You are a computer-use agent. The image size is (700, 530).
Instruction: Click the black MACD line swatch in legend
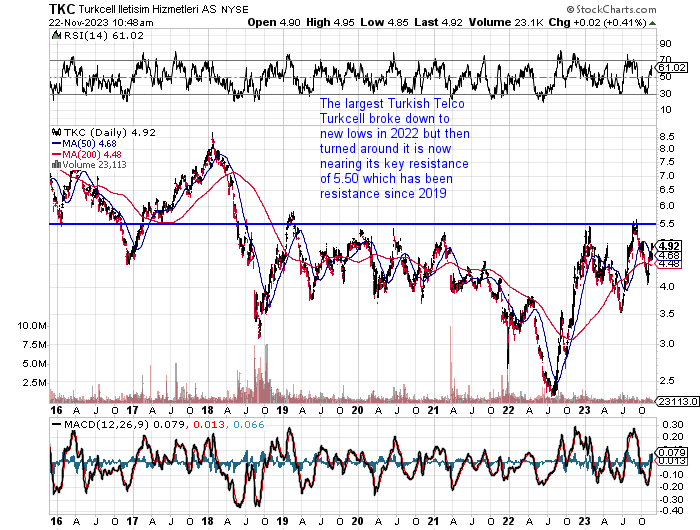tap(57, 425)
